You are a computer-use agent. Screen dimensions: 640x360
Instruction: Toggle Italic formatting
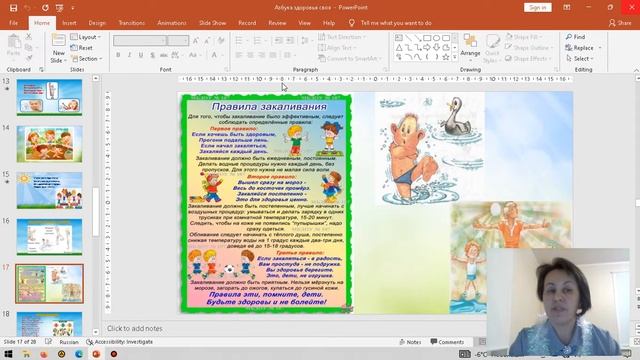tap(129, 55)
